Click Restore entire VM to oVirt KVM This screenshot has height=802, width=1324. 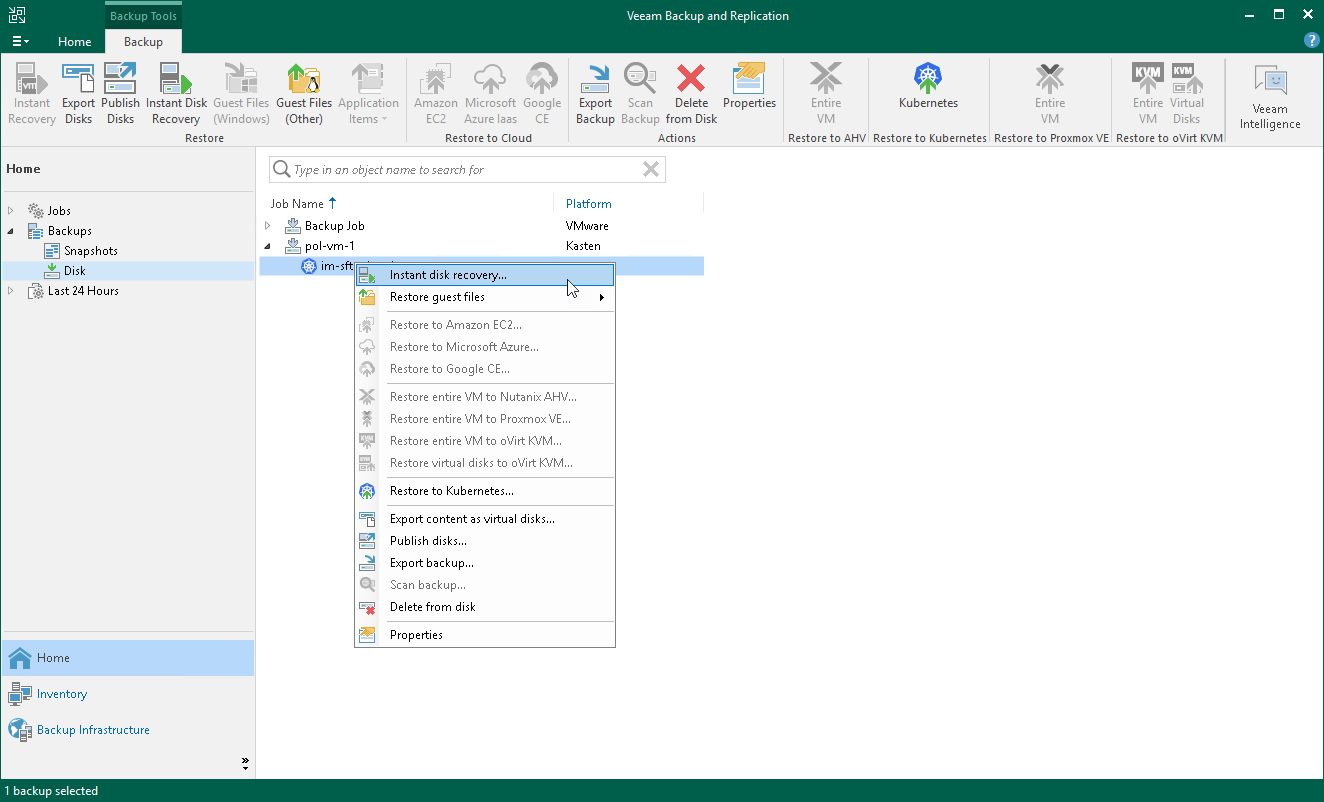click(x=485, y=441)
